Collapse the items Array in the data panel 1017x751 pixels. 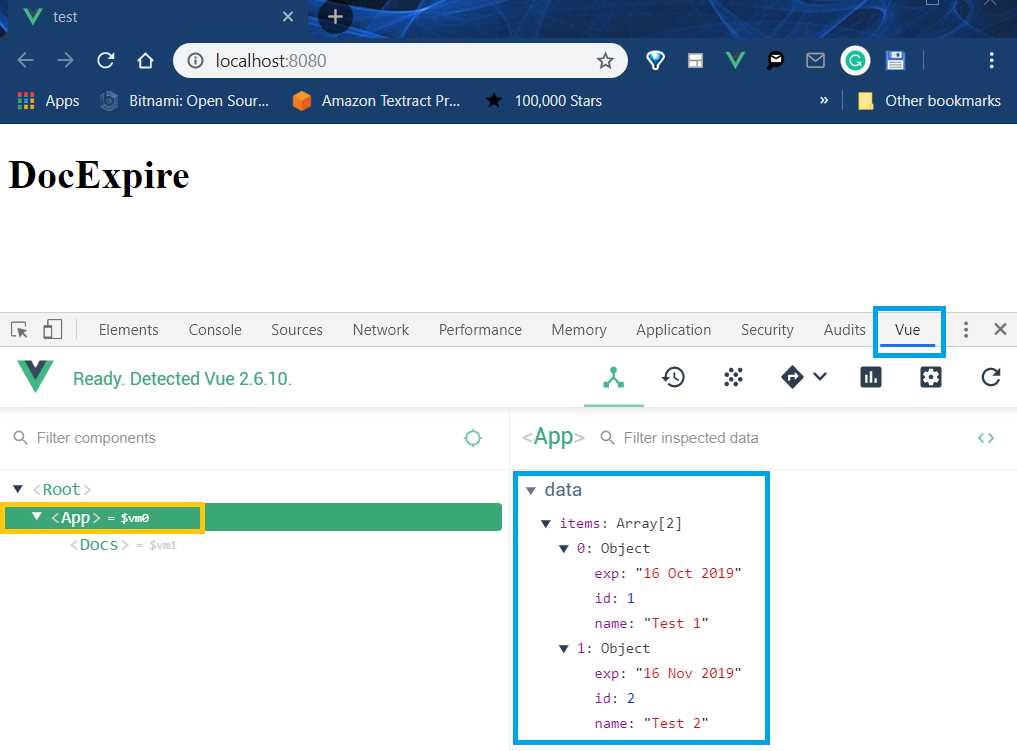[x=546, y=523]
